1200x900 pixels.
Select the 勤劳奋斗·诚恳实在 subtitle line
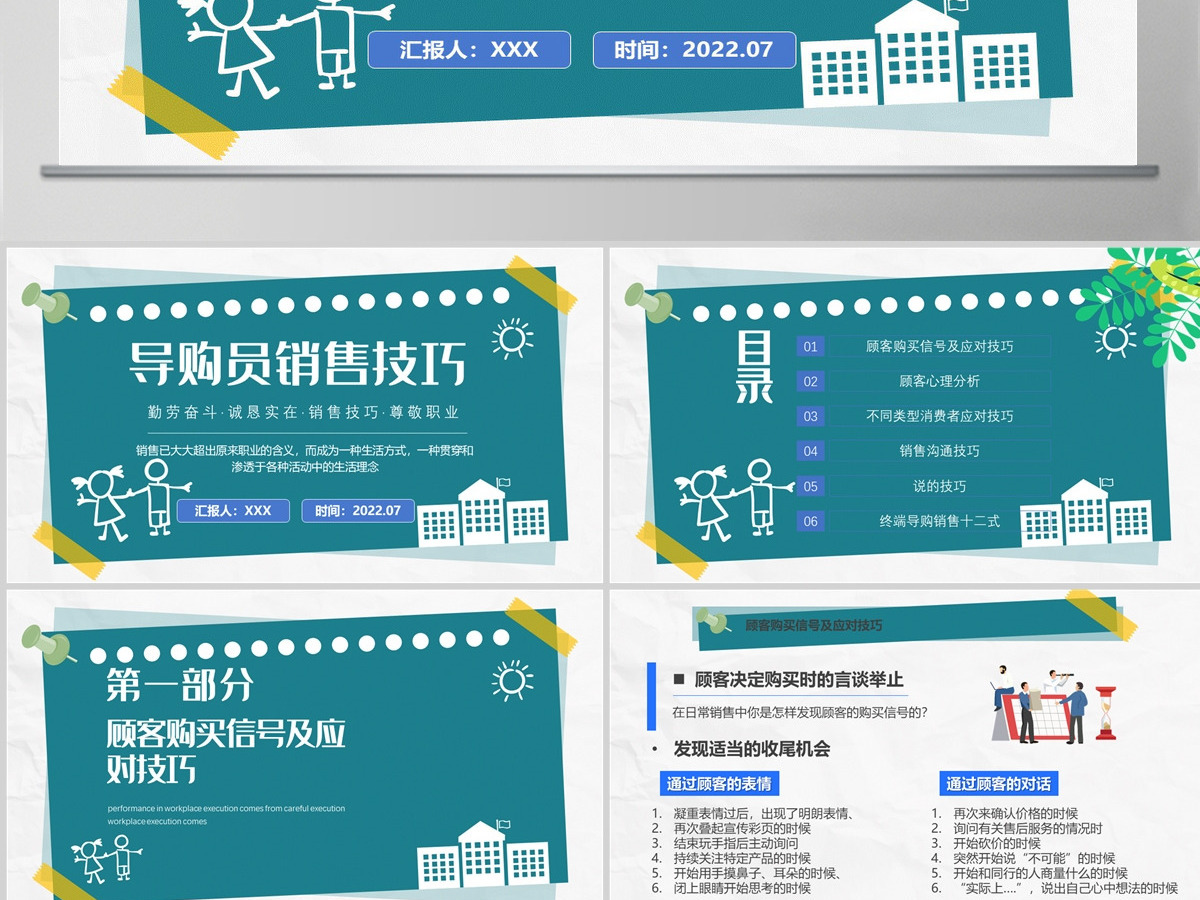tap(302, 412)
